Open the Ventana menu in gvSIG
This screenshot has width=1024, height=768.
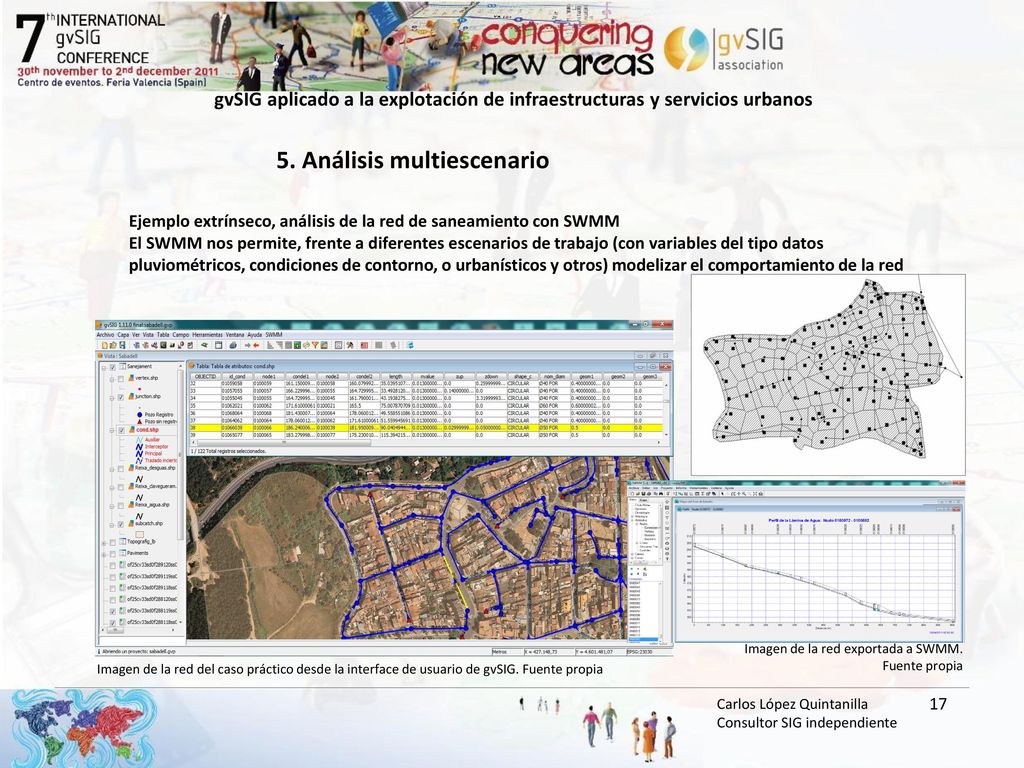[x=235, y=334]
